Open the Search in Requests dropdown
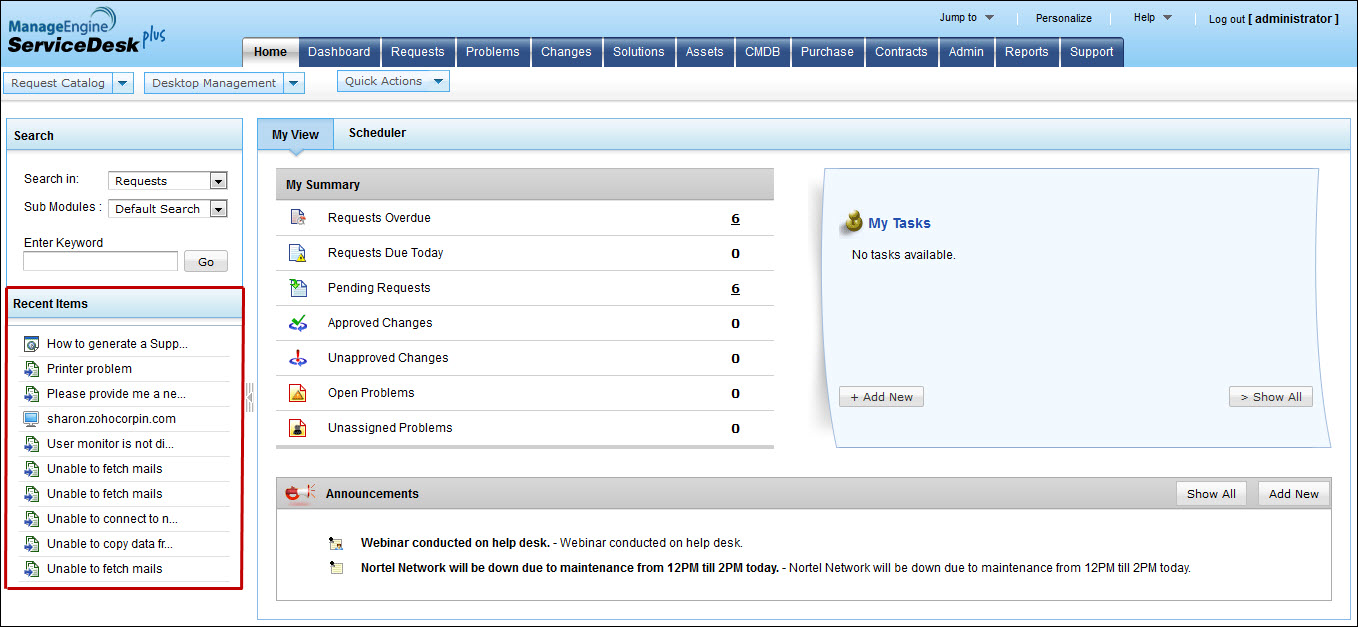 coord(218,181)
